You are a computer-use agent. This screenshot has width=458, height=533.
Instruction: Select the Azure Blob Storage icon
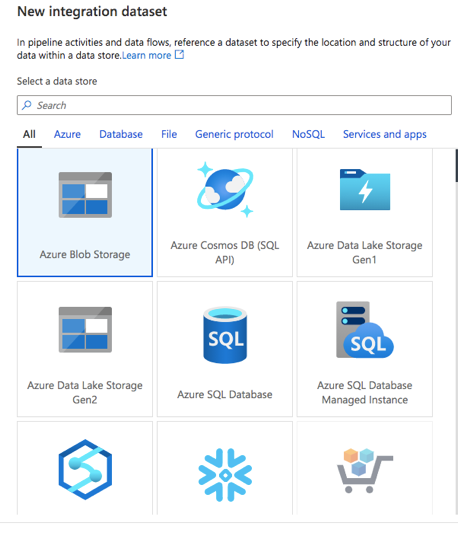(x=85, y=195)
